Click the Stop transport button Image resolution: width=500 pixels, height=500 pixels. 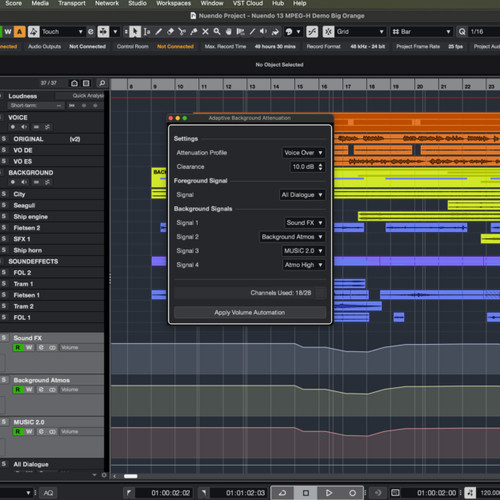[x=306, y=493]
